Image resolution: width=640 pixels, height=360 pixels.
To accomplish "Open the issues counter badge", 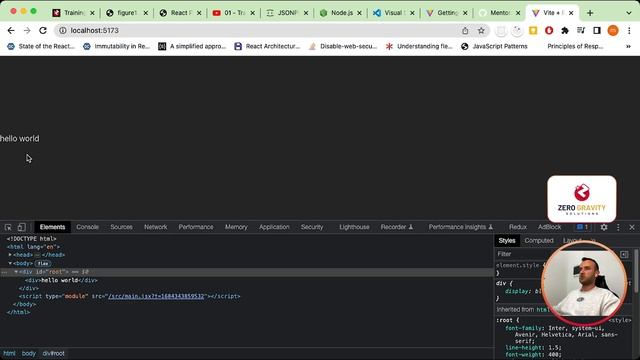I will 582,227.
